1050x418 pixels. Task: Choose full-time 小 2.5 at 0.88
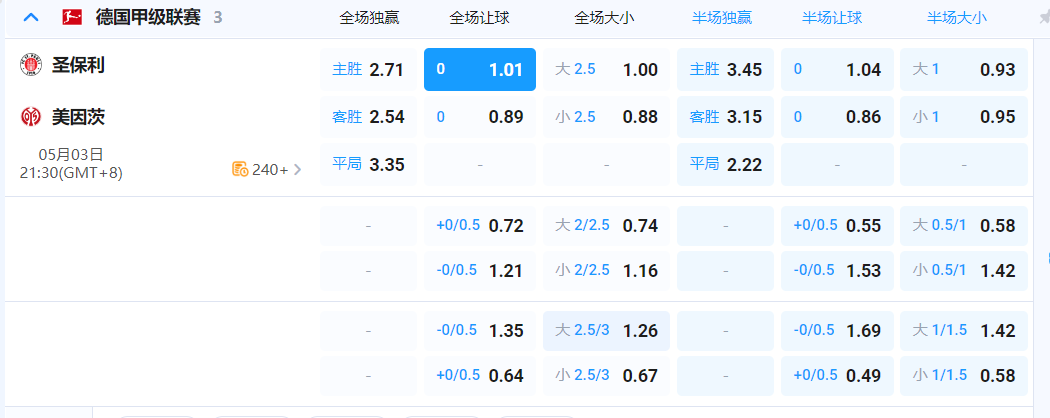606,117
